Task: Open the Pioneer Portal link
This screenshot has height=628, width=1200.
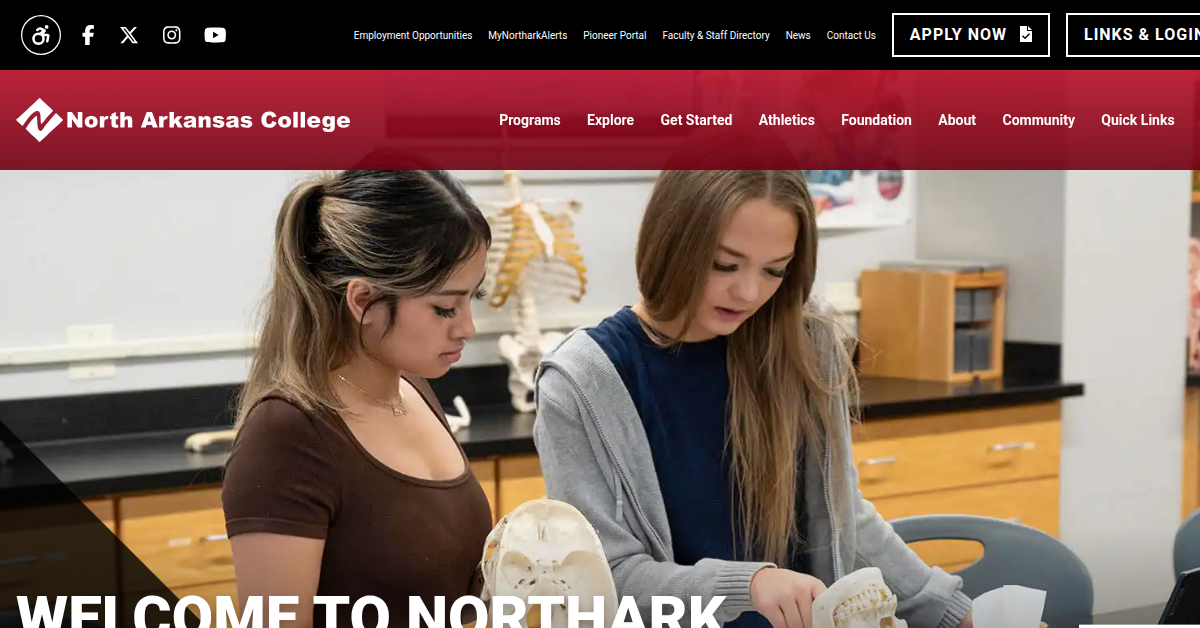Action: (x=615, y=35)
